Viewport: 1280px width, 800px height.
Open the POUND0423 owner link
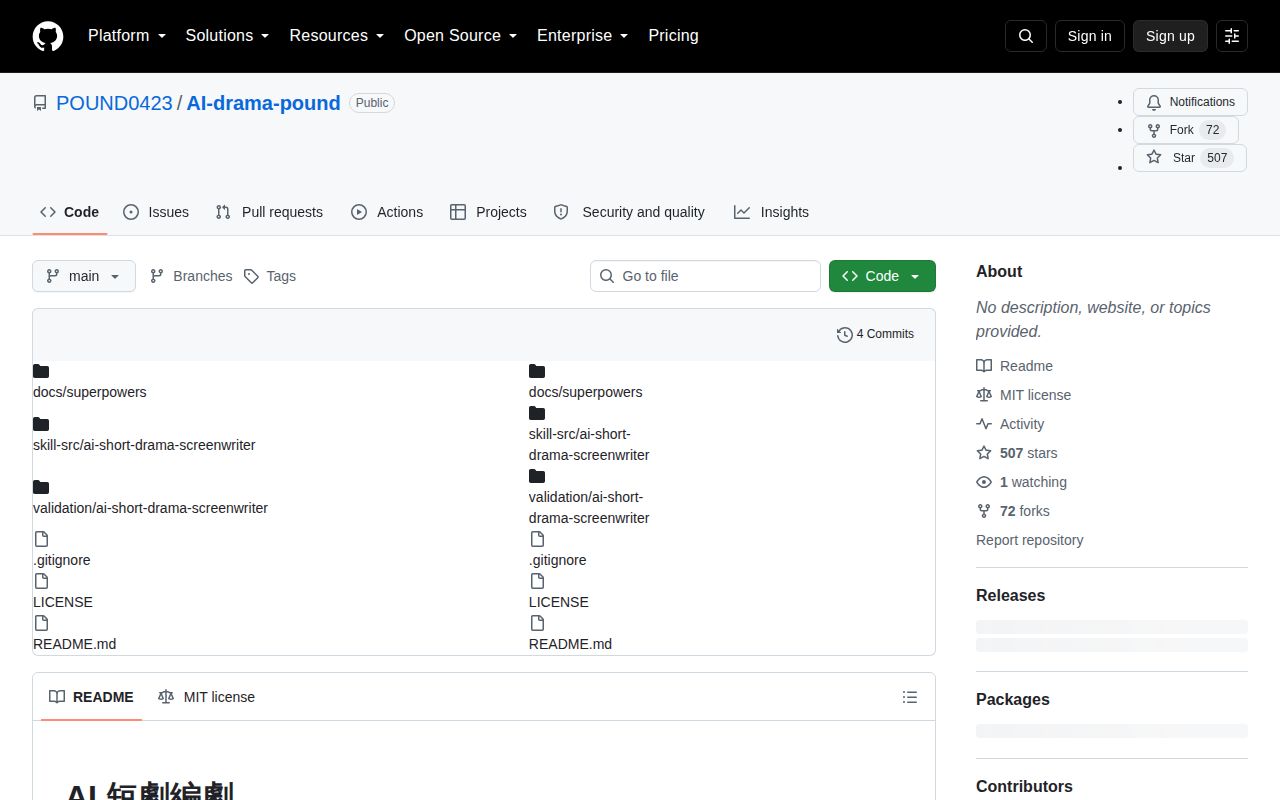pos(114,103)
